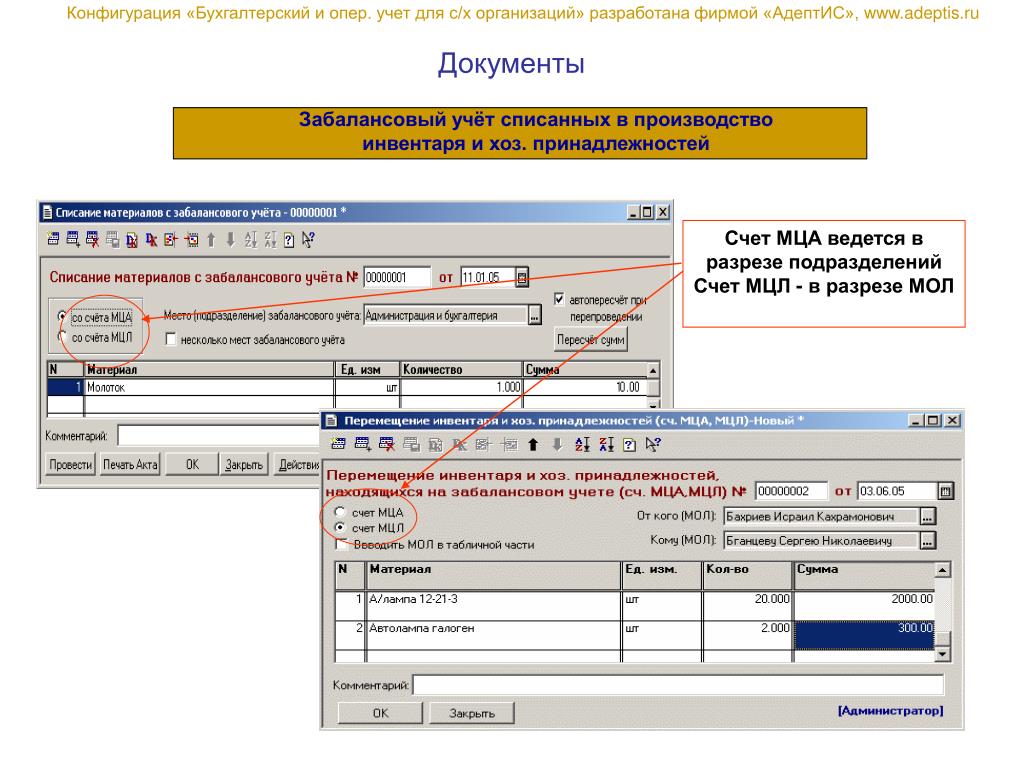Sort descending Z-A in Перемещение toolbar
Viewport: 1024px width, 768px height.
pyautogui.click(x=606, y=445)
